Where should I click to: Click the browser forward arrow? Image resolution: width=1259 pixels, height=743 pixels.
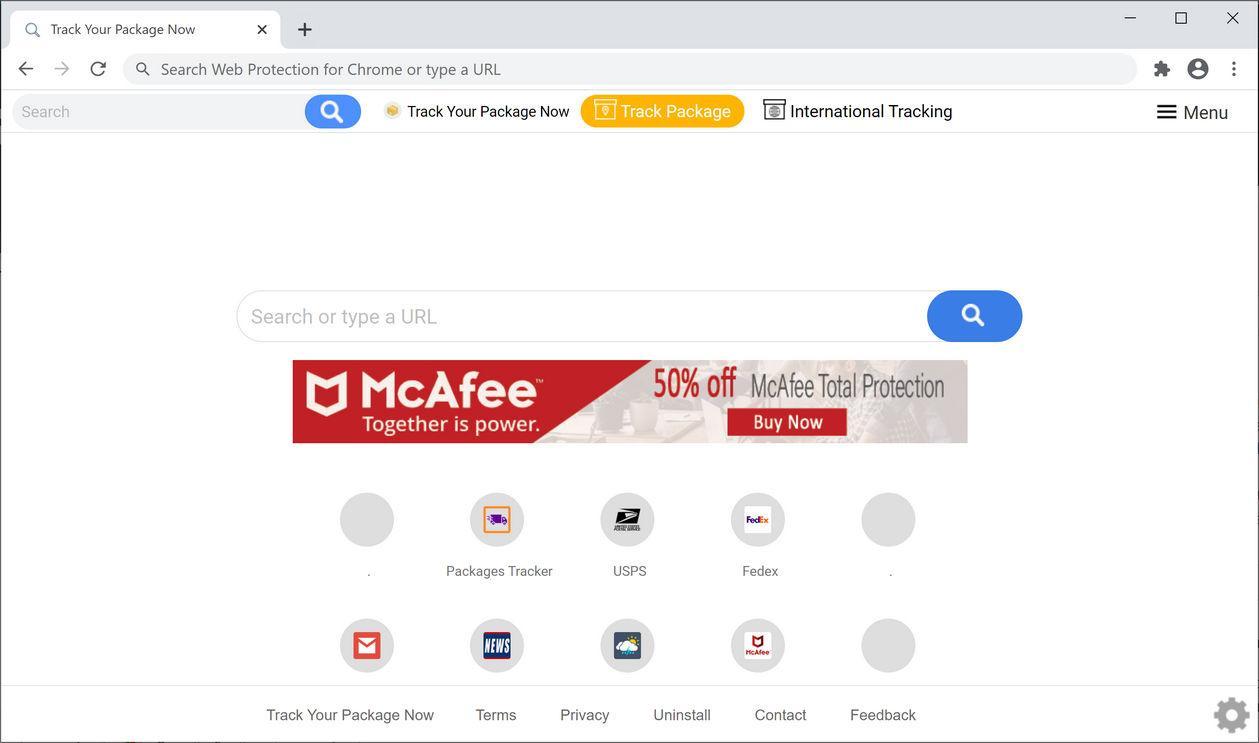[x=62, y=69]
